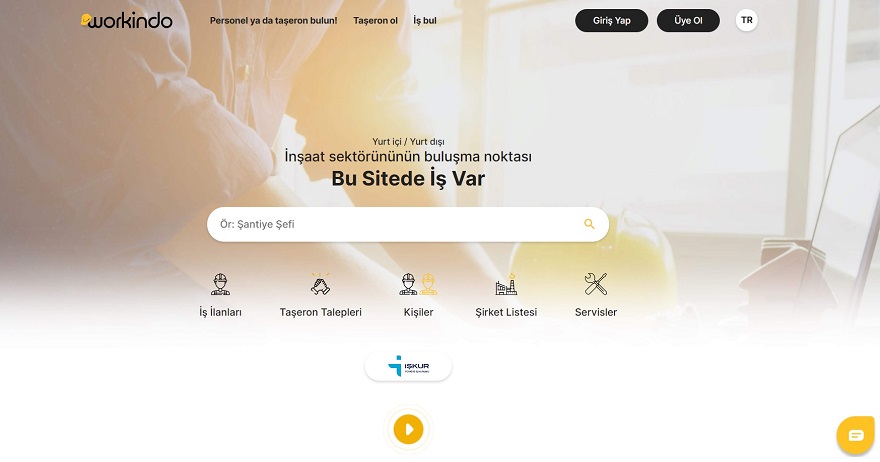
Task: Open the chat bubble widget
Action: [x=856, y=435]
